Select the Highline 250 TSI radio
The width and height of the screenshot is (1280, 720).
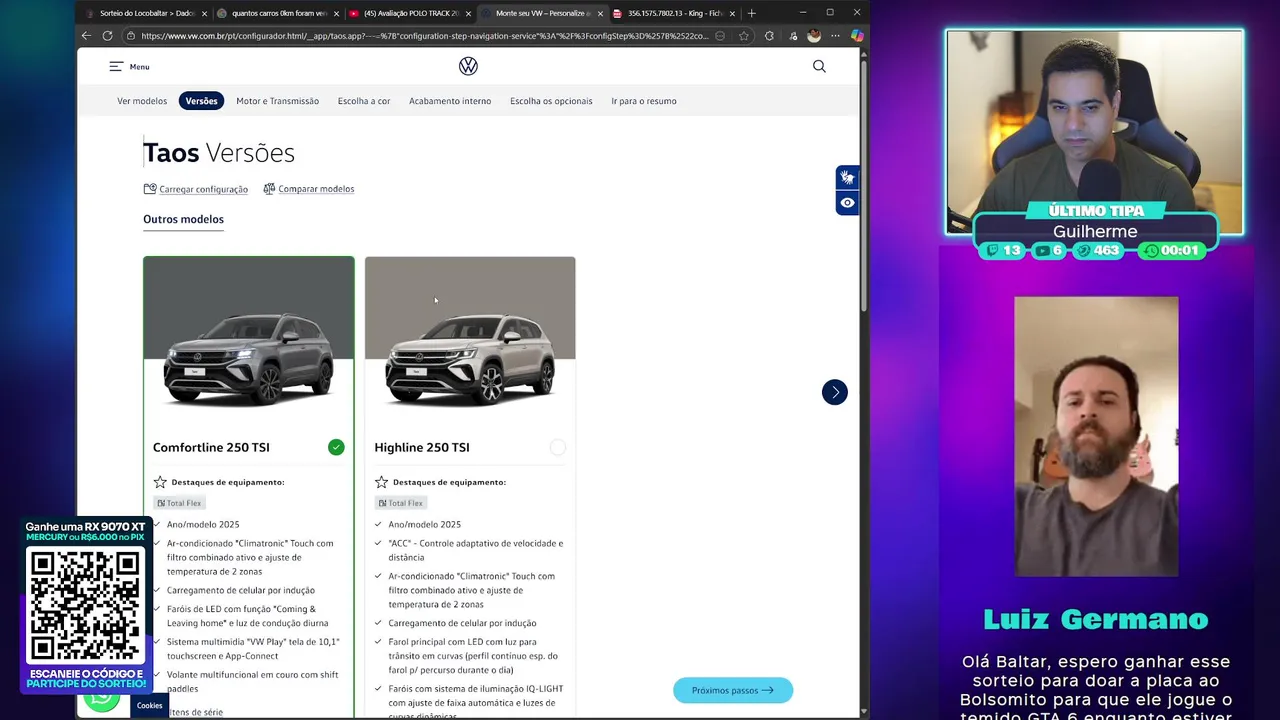click(x=557, y=447)
